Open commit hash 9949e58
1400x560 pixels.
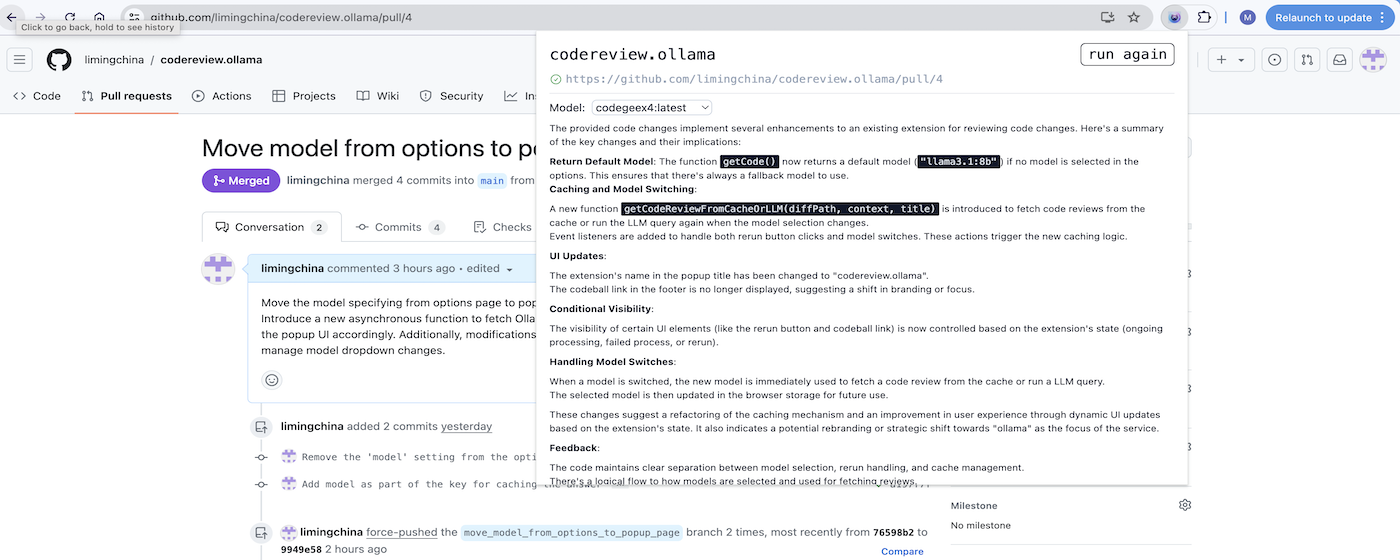pos(301,549)
